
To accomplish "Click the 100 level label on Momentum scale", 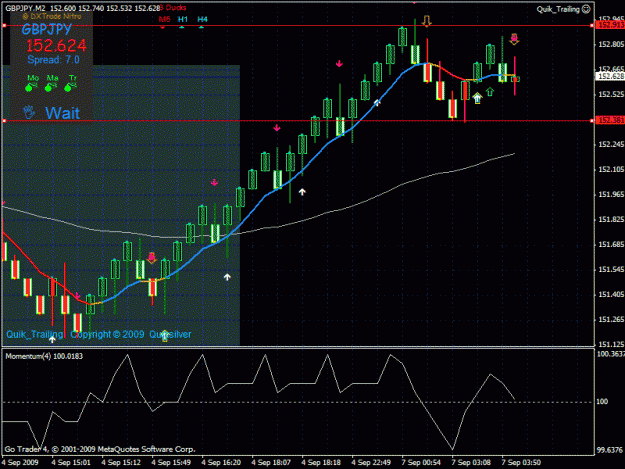I will coord(602,402).
